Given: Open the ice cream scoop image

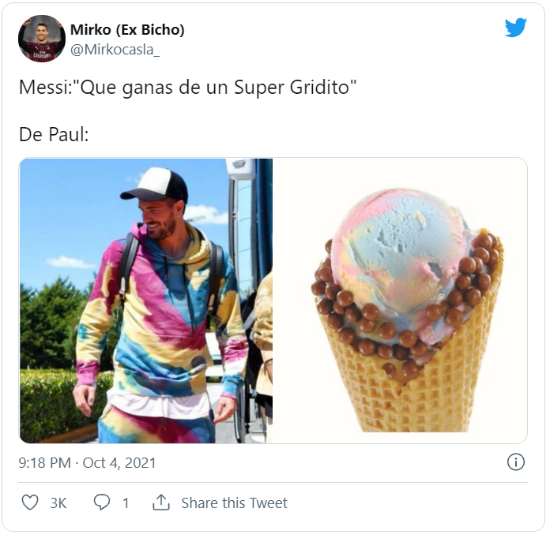Looking at the screenshot, I should pos(400,301).
